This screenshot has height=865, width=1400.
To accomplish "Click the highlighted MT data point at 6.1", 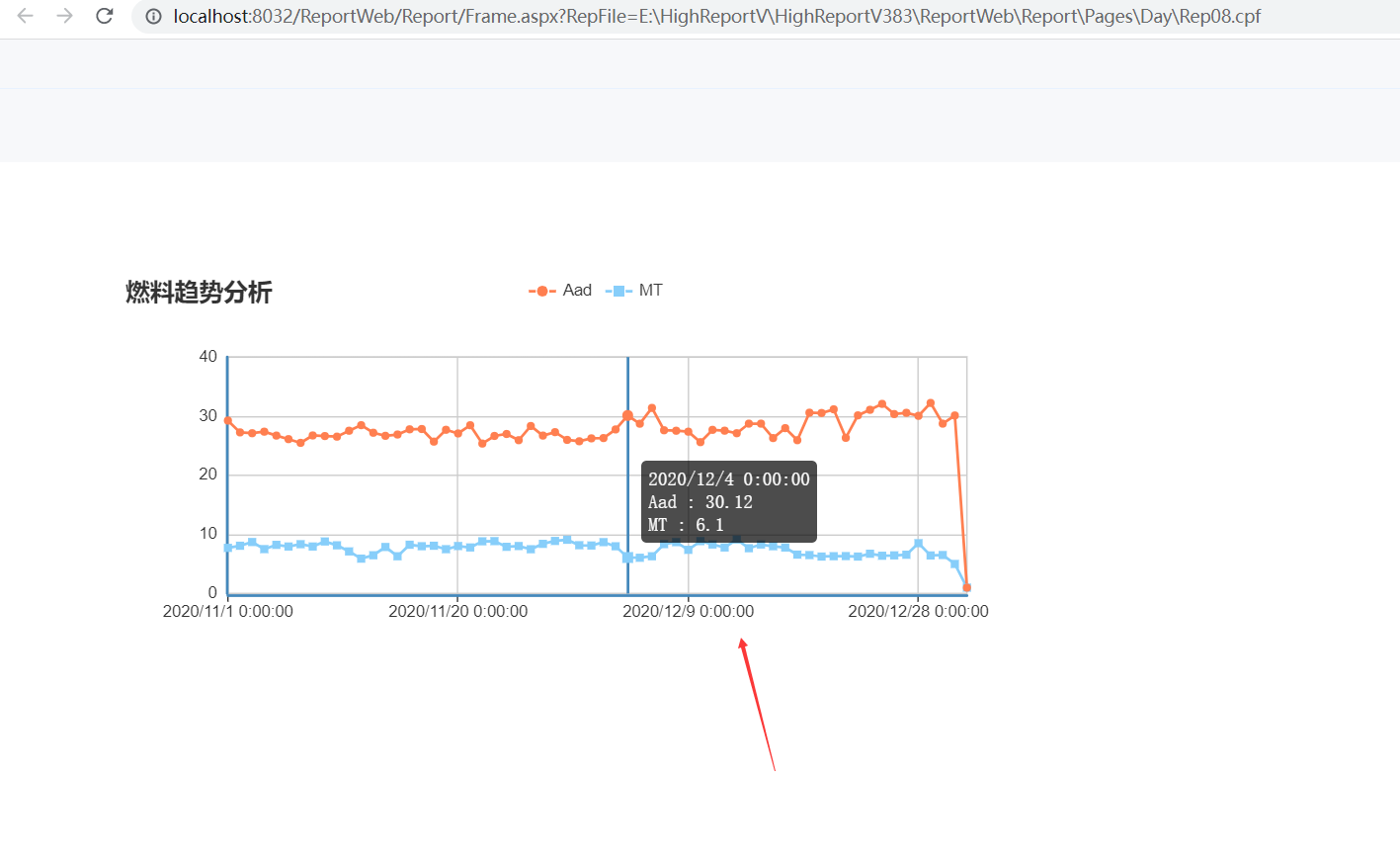I will click(x=627, y=558).
